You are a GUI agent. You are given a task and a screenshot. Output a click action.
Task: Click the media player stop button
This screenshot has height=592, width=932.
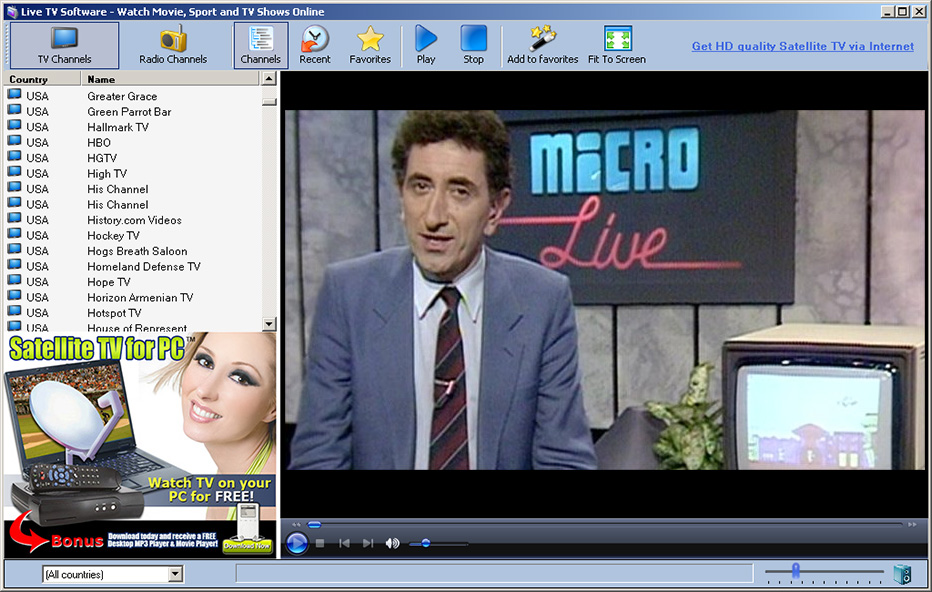[x=320, y=543]
